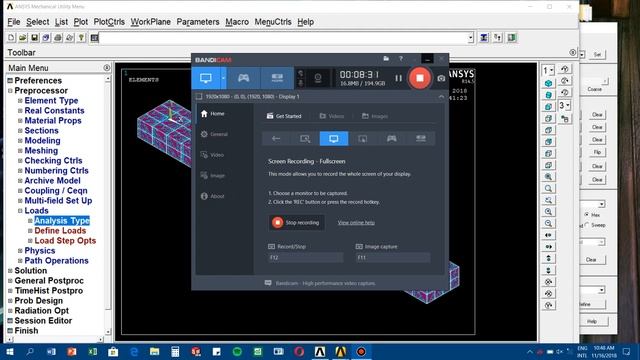Viewport: 640px width, 360px height.
Task: Click the Bandicam webcam overlay icon
Action: click(x=318, y=78)
